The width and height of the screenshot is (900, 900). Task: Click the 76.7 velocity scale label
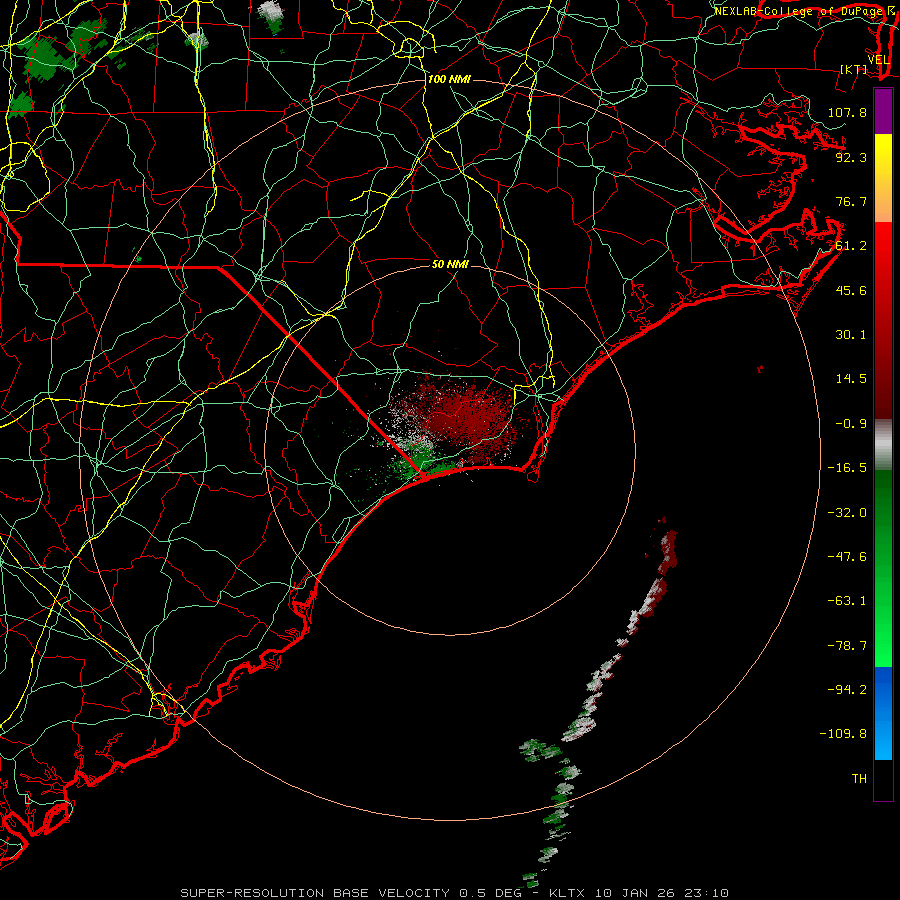(x=851, y=201)
